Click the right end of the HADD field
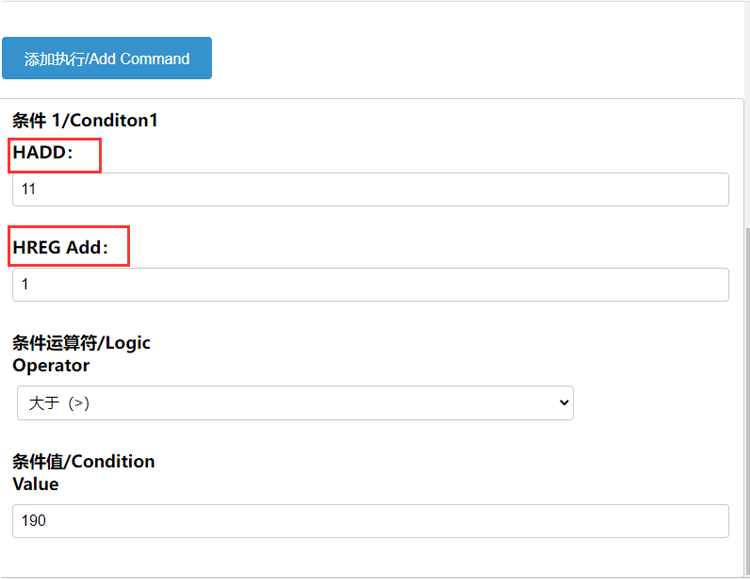 717,189
